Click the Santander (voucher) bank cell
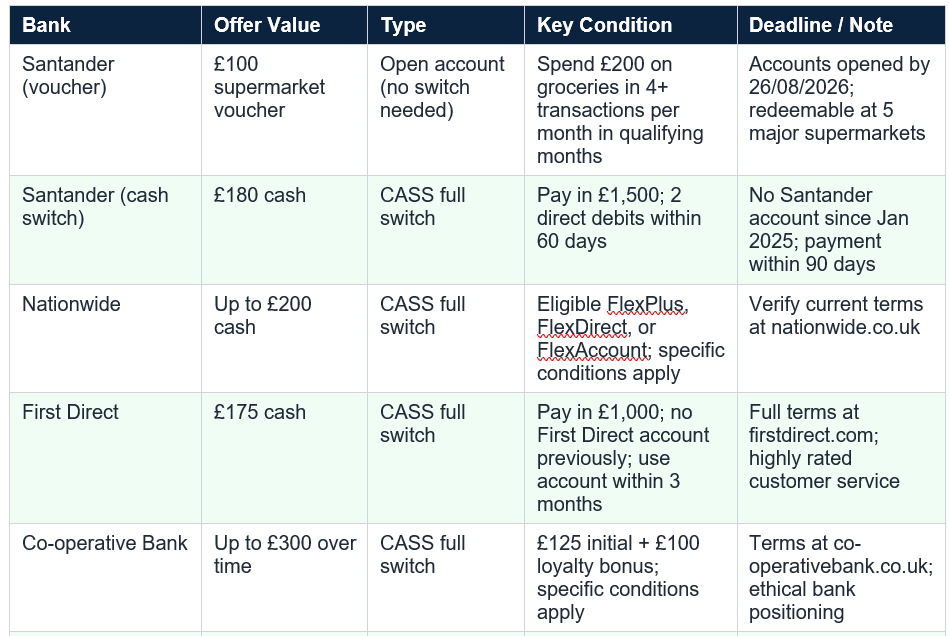The width and height of the screenshot is (949, 636). pos(105,110)
